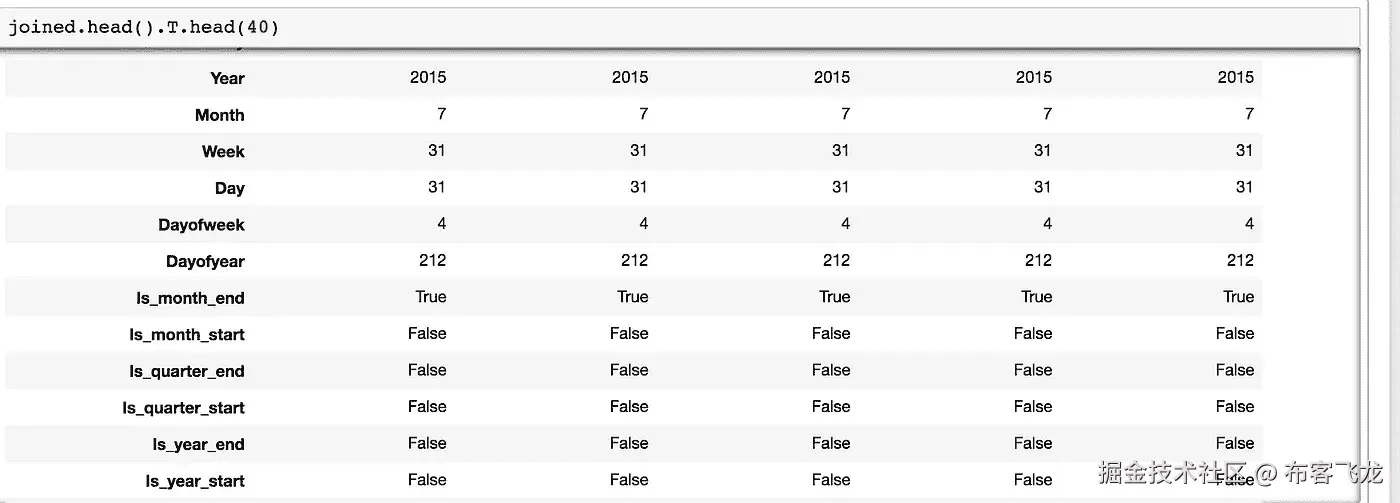
Task: Click the first 2015 value in Year row
Action: coord(428,77)
